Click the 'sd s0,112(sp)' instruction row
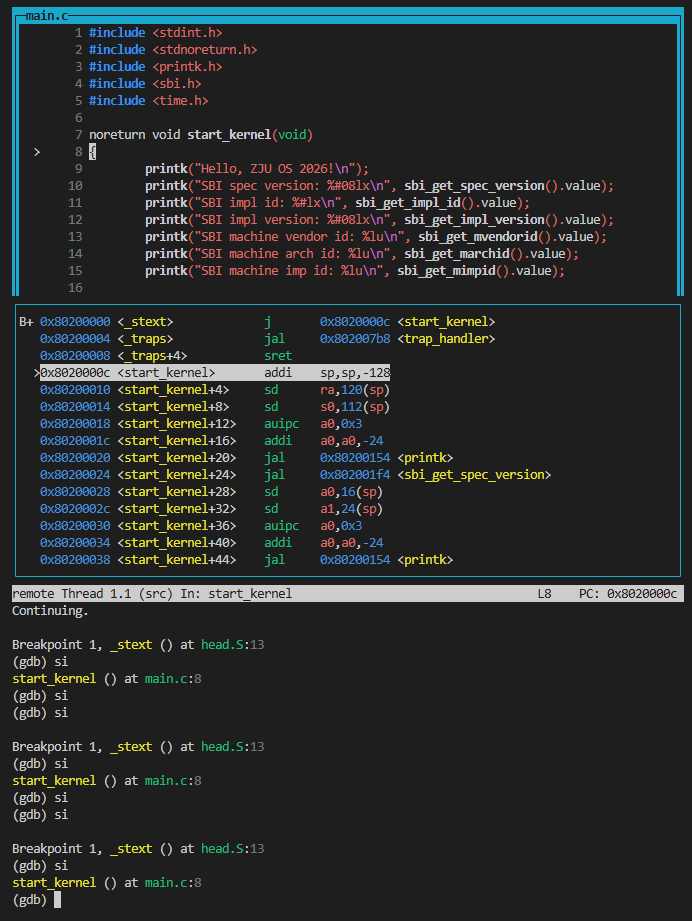The width and height of the screenshot is (692, 921). click(x=215, y=407)
